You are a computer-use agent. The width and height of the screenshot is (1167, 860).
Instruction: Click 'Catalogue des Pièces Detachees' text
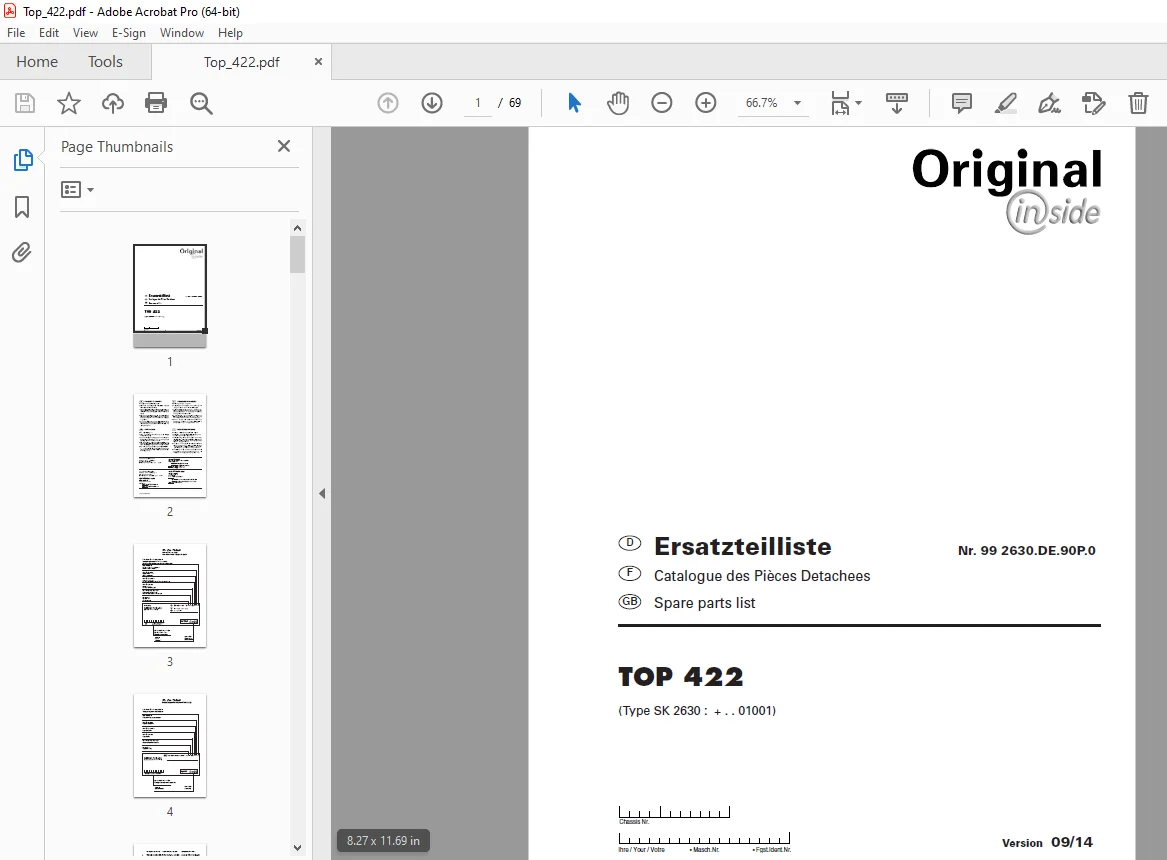(x=761, y=576)
